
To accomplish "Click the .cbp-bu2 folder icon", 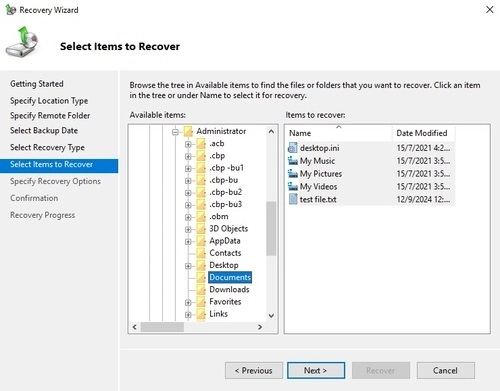I will 201,192.
